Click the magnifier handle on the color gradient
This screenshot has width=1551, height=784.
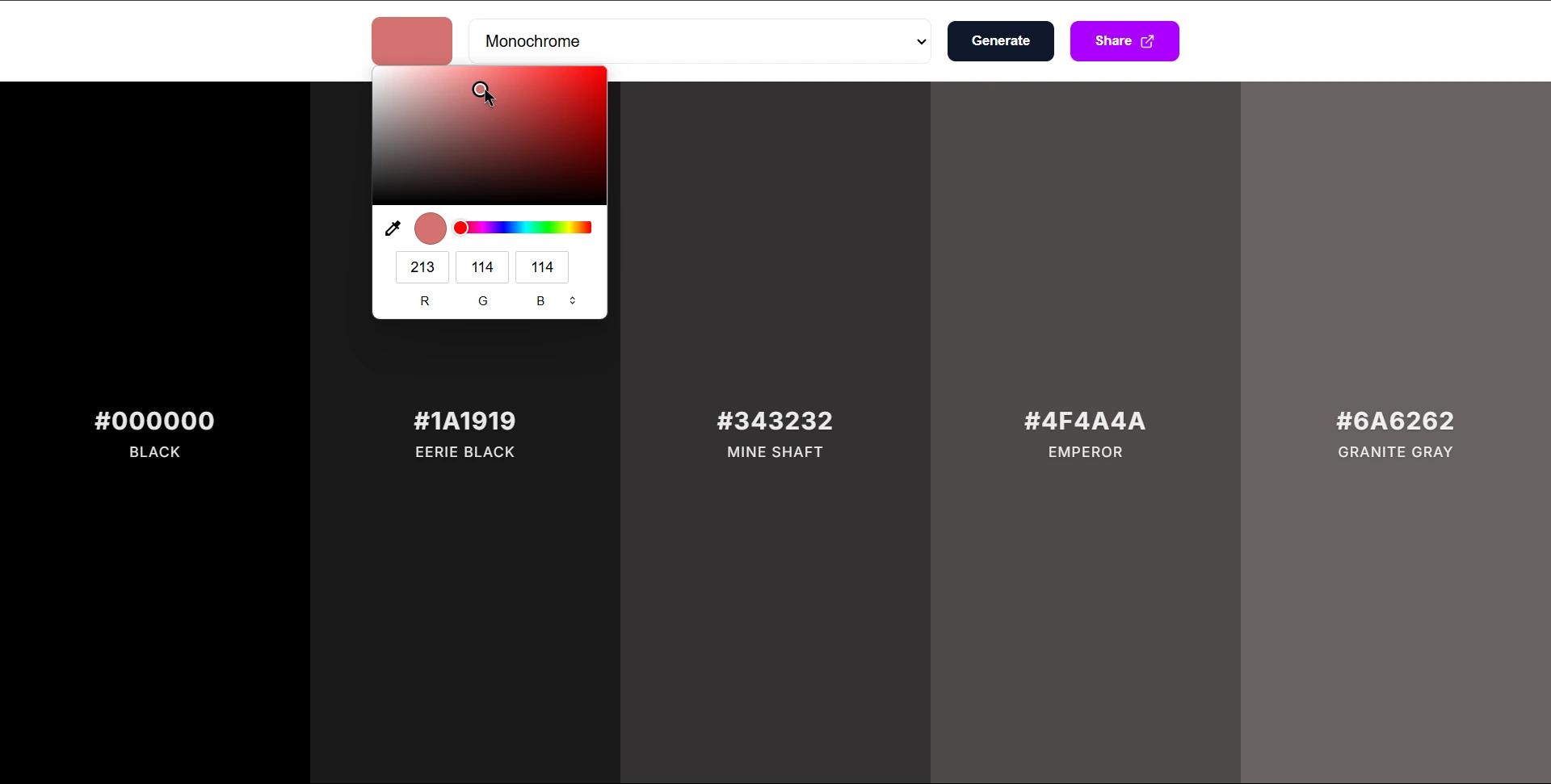(x=481, y=89)
